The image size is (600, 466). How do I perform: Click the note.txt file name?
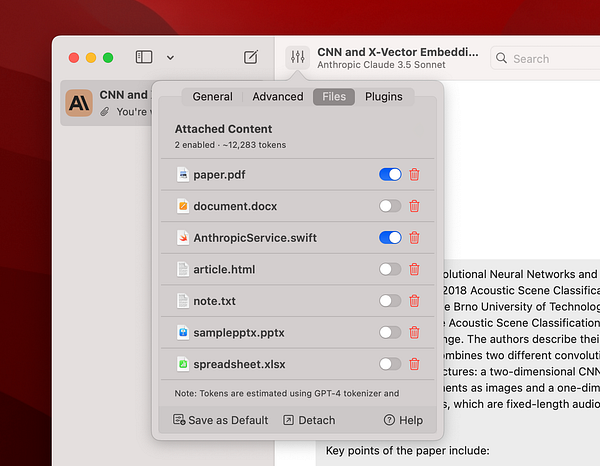pyautogui.click(x=214, y=301)
